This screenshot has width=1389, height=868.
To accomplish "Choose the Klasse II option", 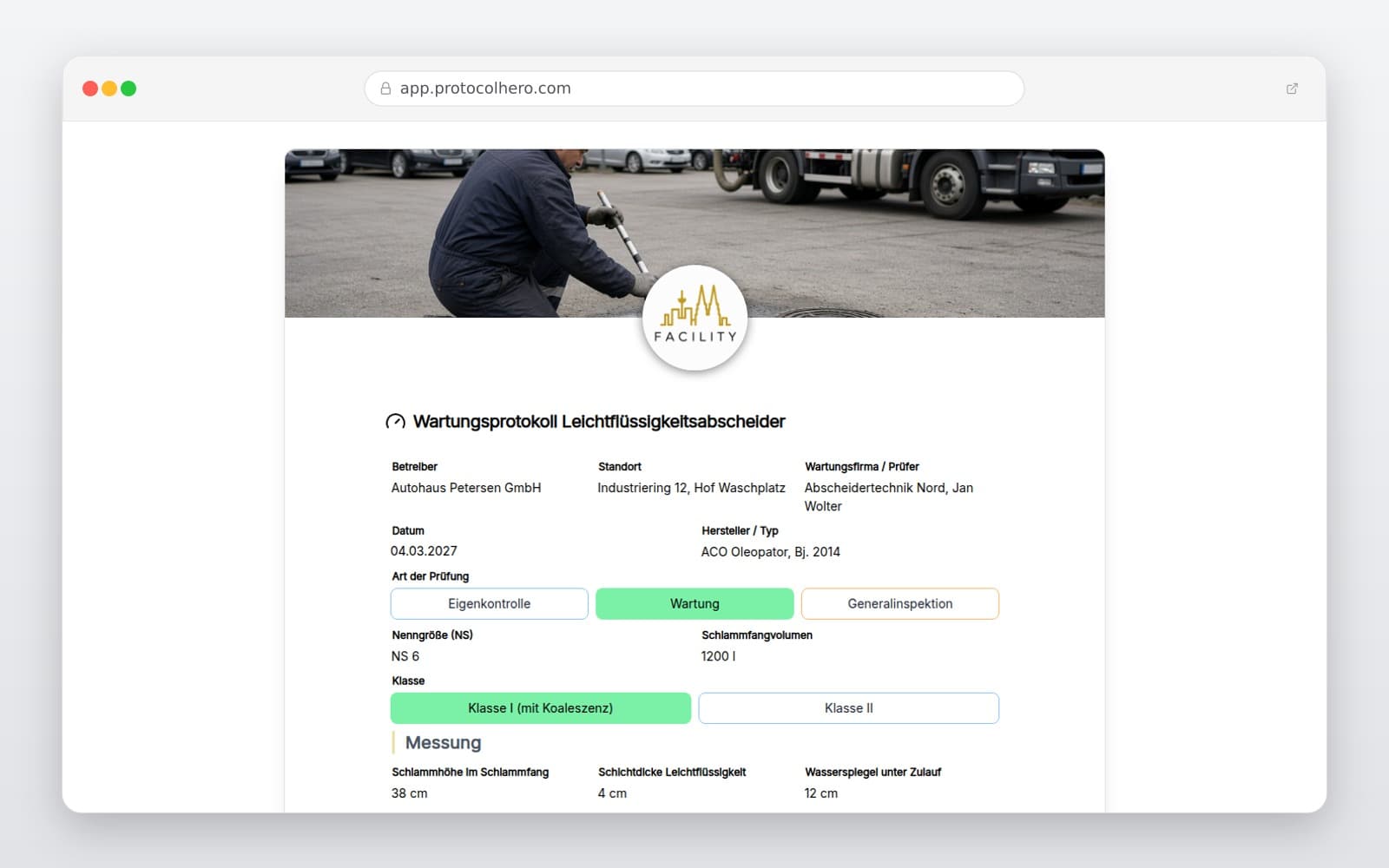I will [849, 708].
